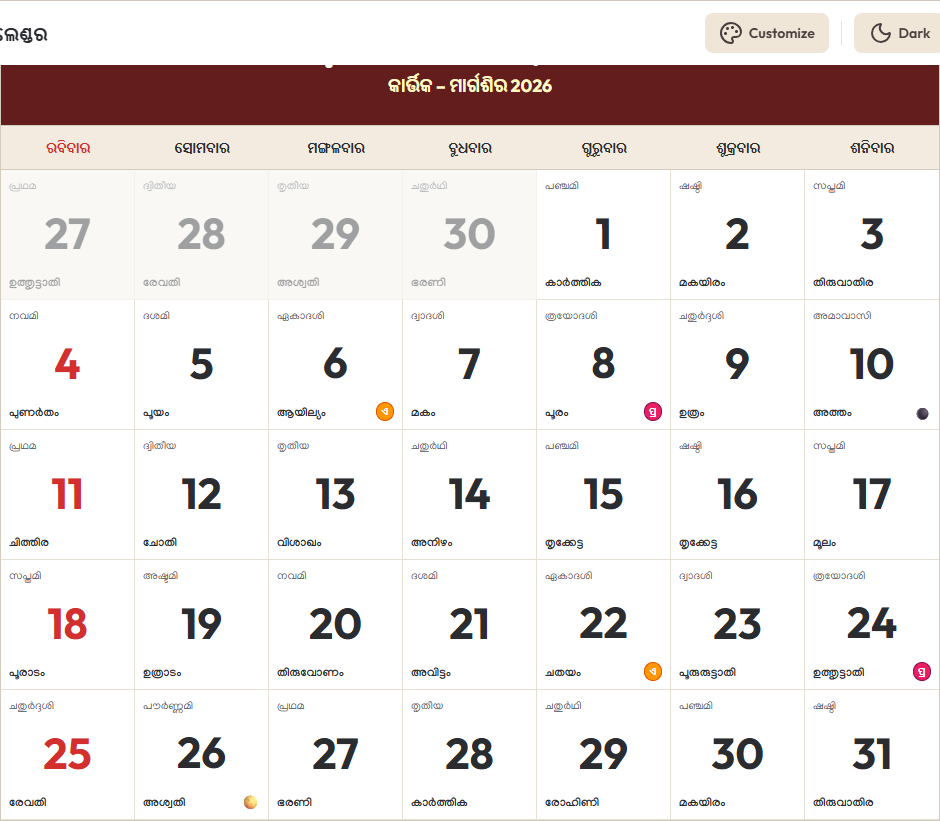Select greyed-out date 30 with ഭരണി
Screen dimensions: 940x821
(469, 234)
